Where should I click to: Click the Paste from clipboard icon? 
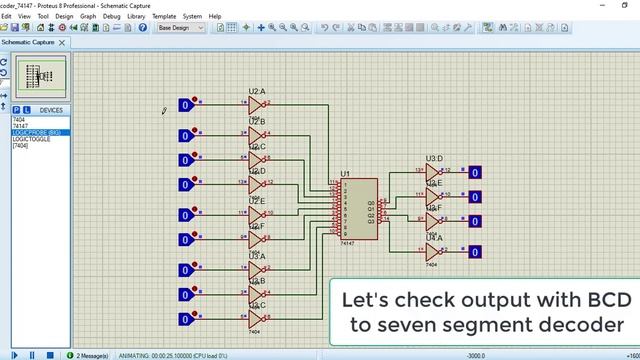(373, 27)
